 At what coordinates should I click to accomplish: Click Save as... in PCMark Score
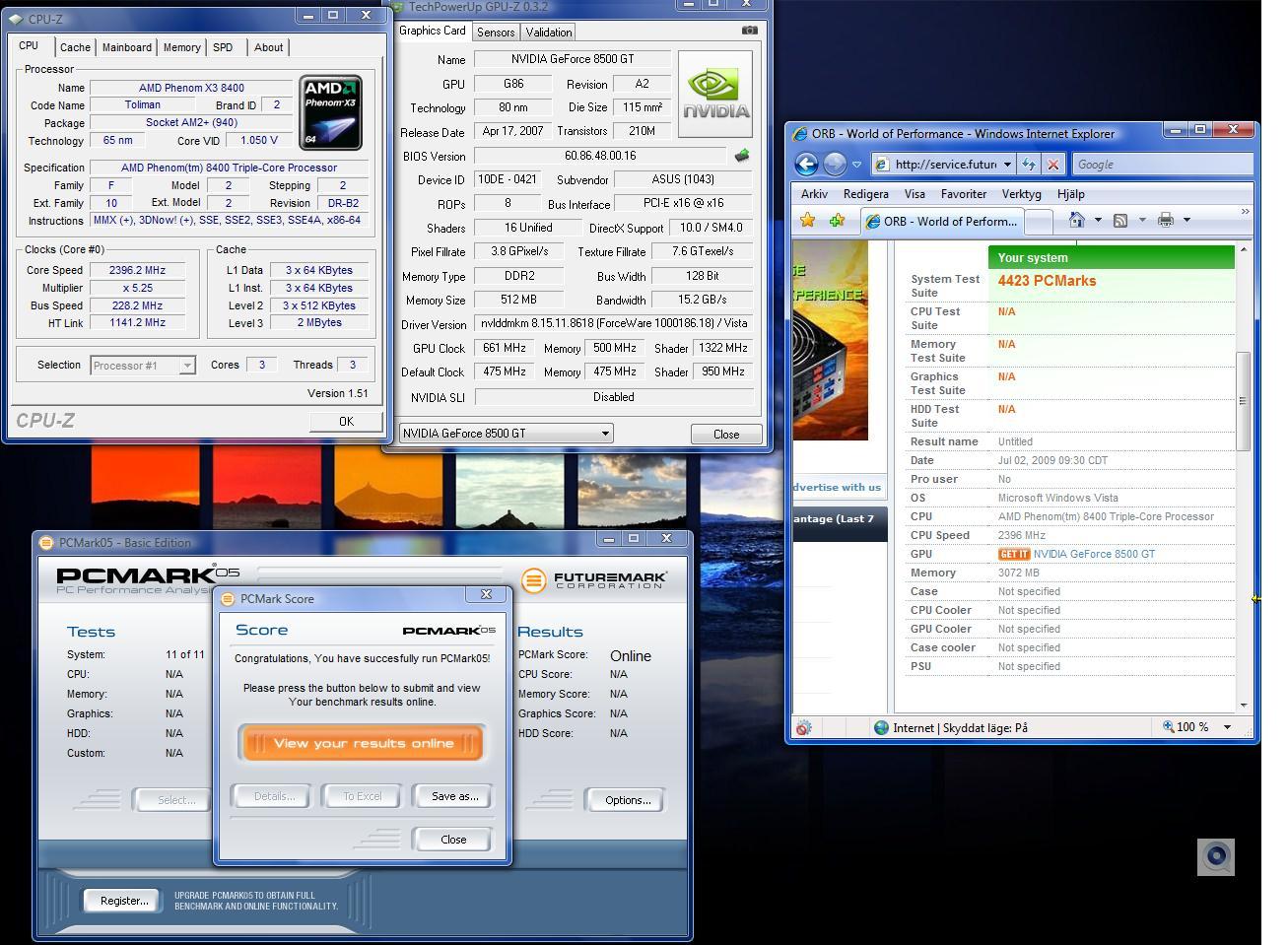(x=455, y=796)
